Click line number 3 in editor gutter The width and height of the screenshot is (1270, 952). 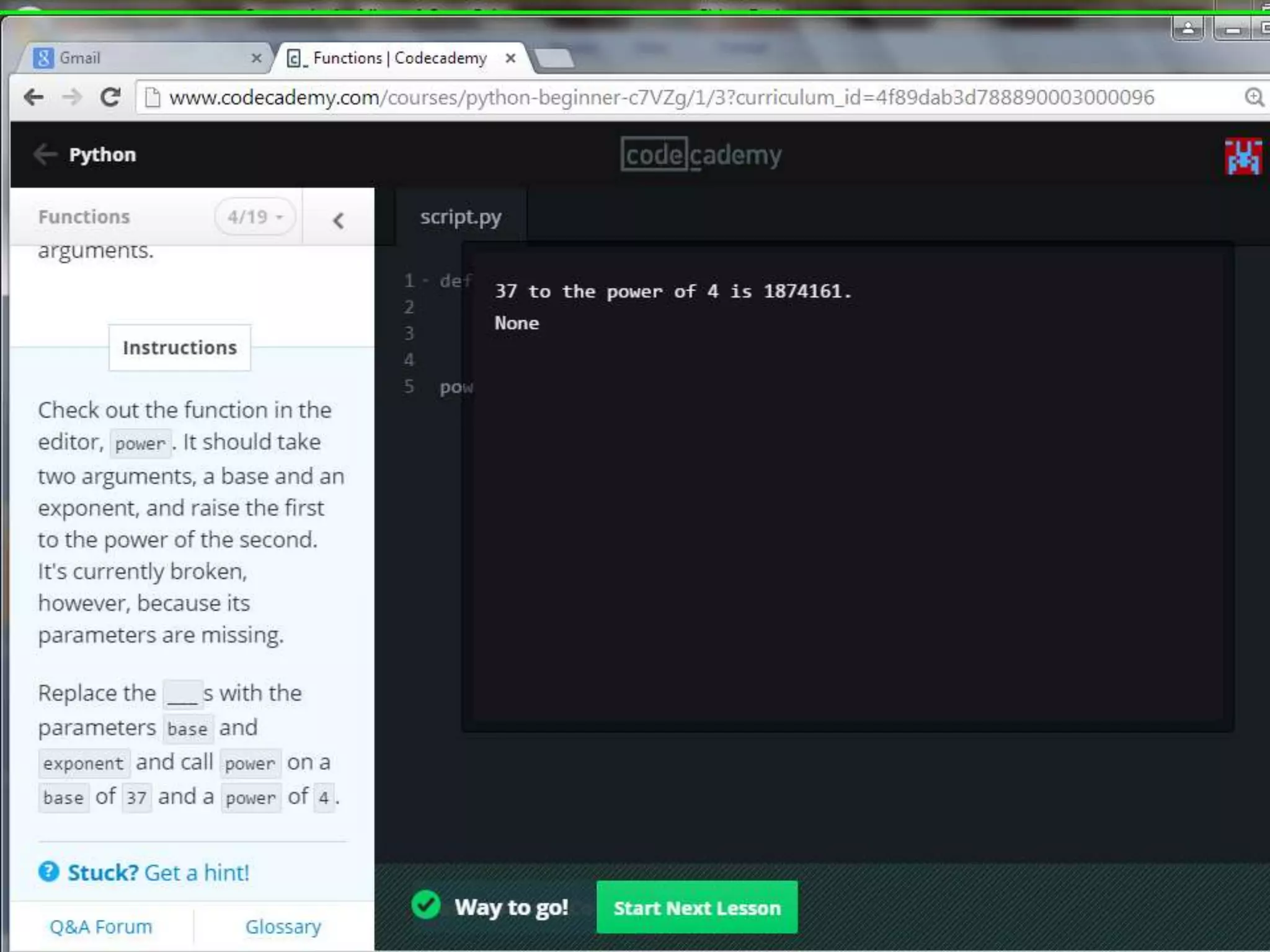[x=409, y=333]
